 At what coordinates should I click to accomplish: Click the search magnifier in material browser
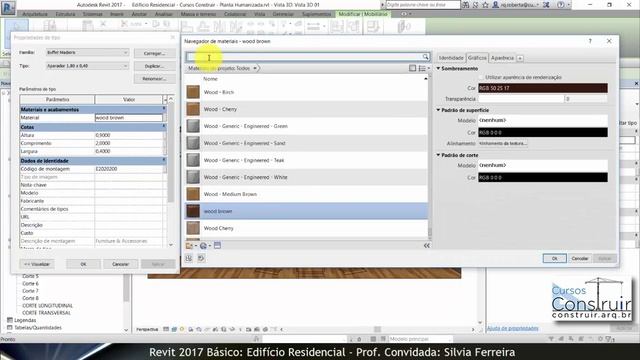tap(425, 57)
